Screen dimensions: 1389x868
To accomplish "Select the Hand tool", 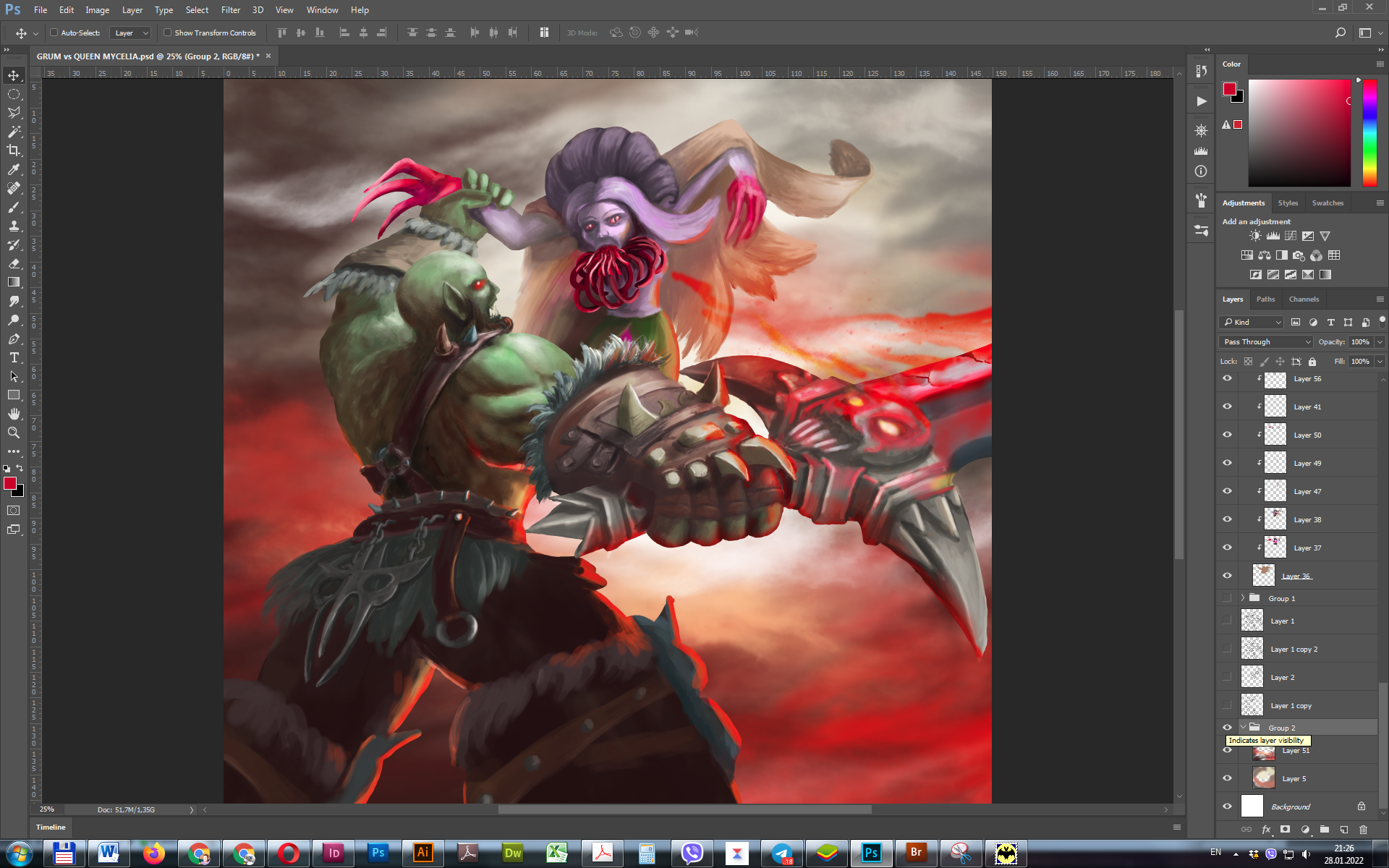I will tap(14, 414).
